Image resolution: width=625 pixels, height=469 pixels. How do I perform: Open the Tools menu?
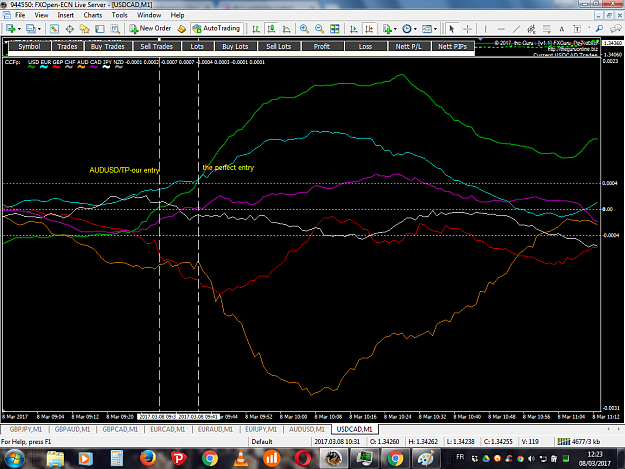coord(119,15)
